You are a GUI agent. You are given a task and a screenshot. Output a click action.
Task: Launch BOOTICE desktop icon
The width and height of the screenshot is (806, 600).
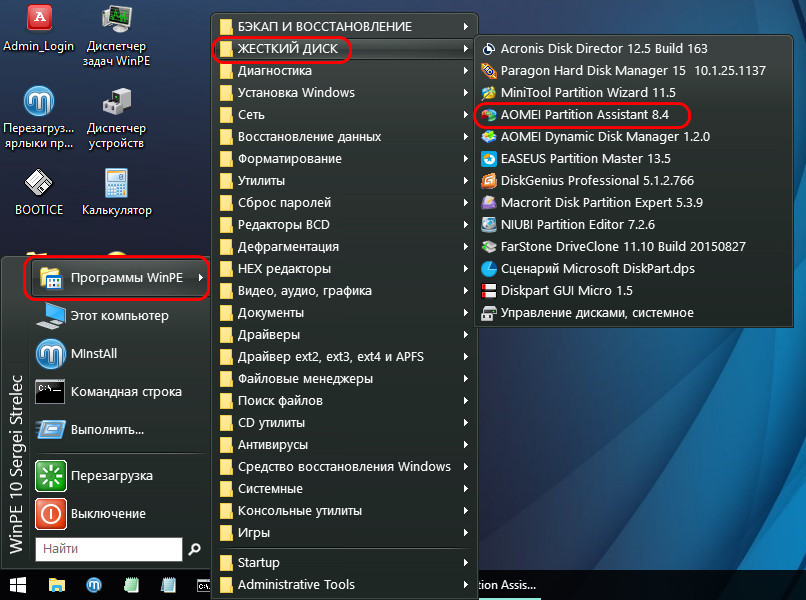(x=39, y=192)
